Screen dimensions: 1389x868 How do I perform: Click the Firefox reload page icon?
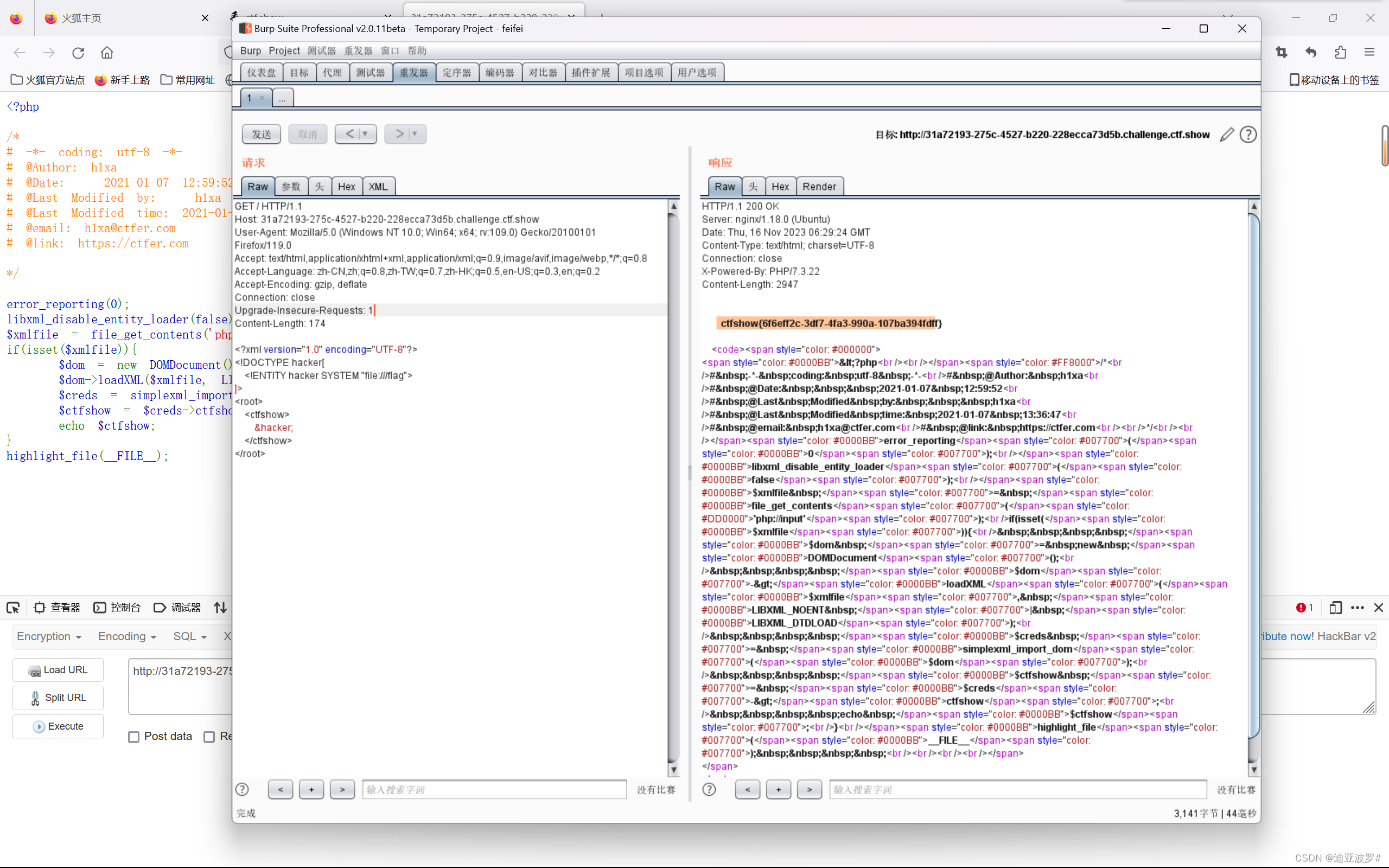(78, 53)
